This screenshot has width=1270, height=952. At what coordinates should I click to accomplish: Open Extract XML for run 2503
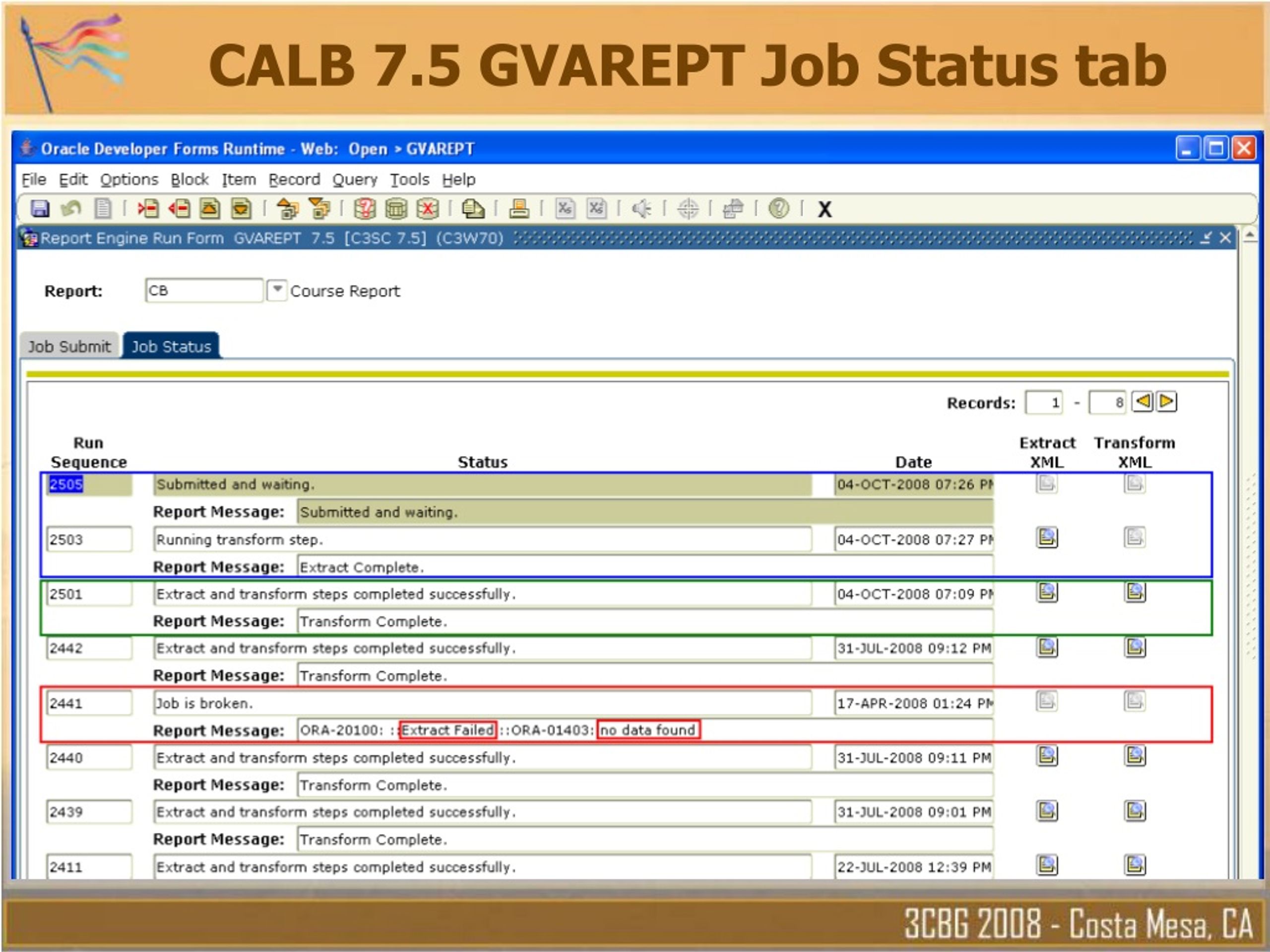coord(1047,537)
